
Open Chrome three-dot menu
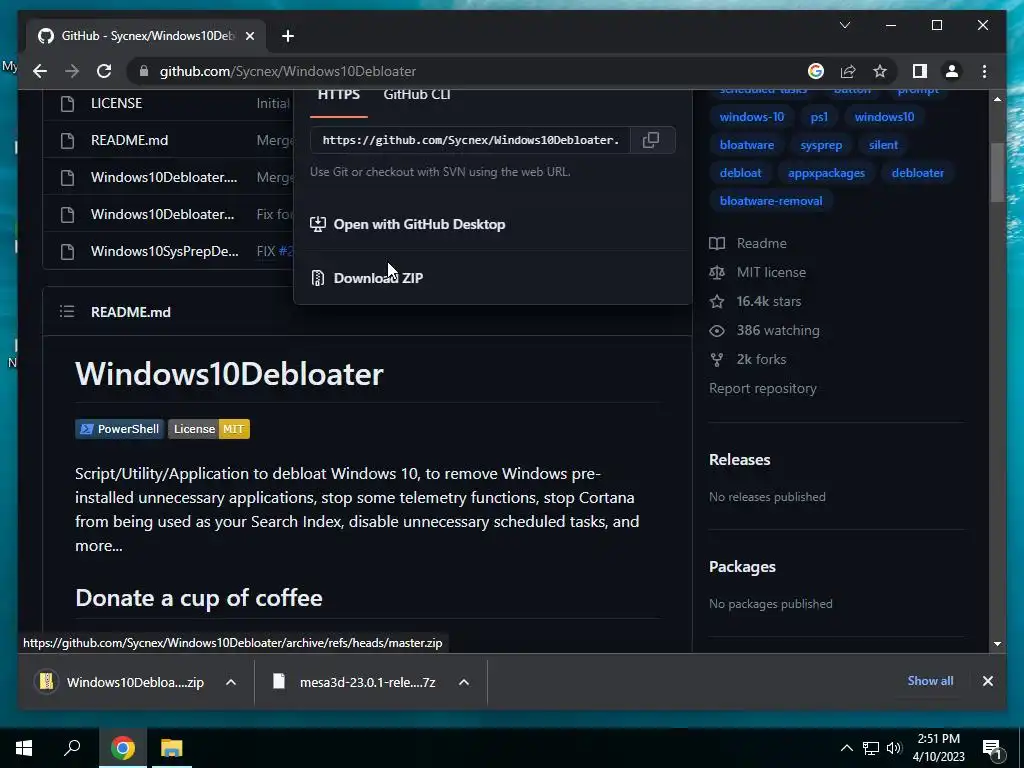[984, 71]
